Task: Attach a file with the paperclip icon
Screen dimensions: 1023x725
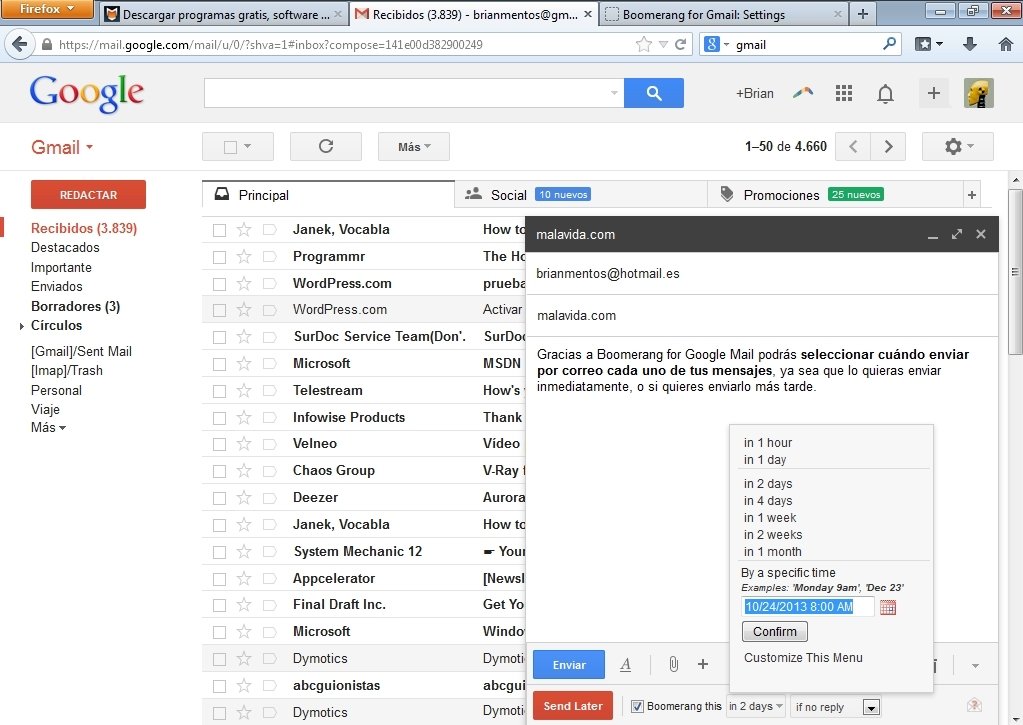Action: [x=673, y=664]
